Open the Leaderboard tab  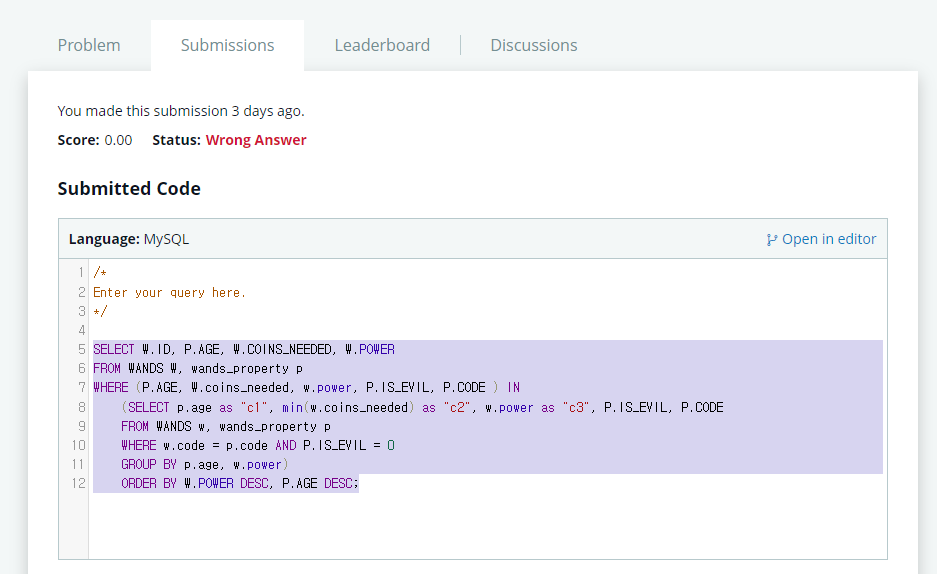(382, 45)
